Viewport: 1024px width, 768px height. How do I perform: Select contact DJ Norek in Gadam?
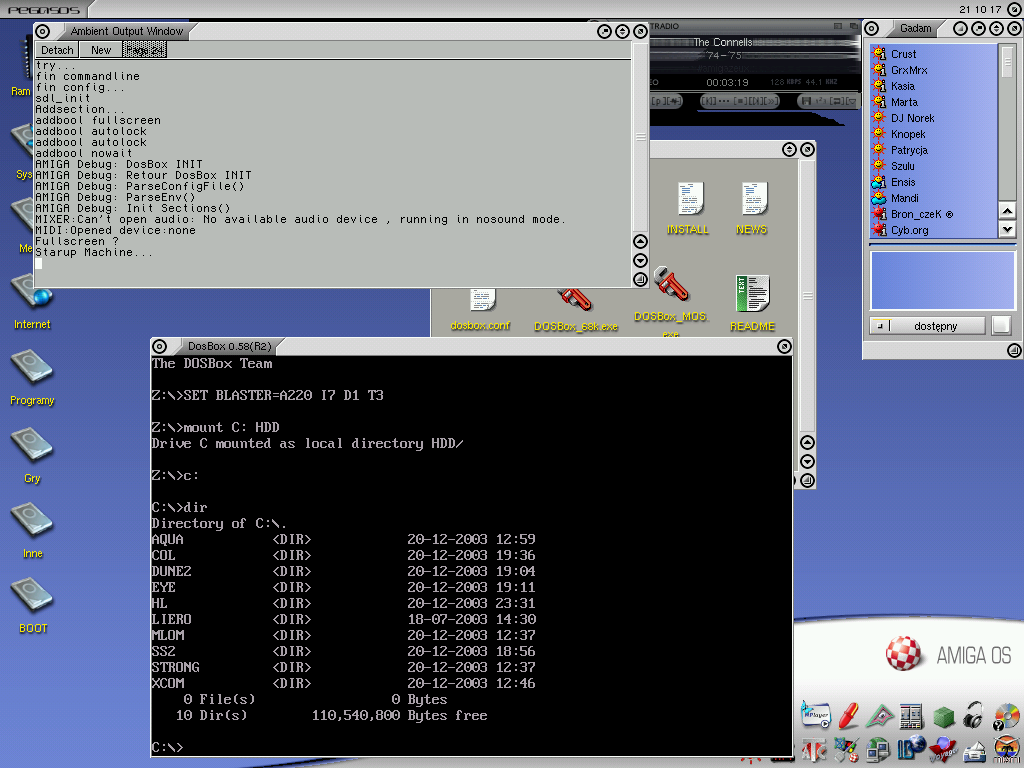coord(934,118)
